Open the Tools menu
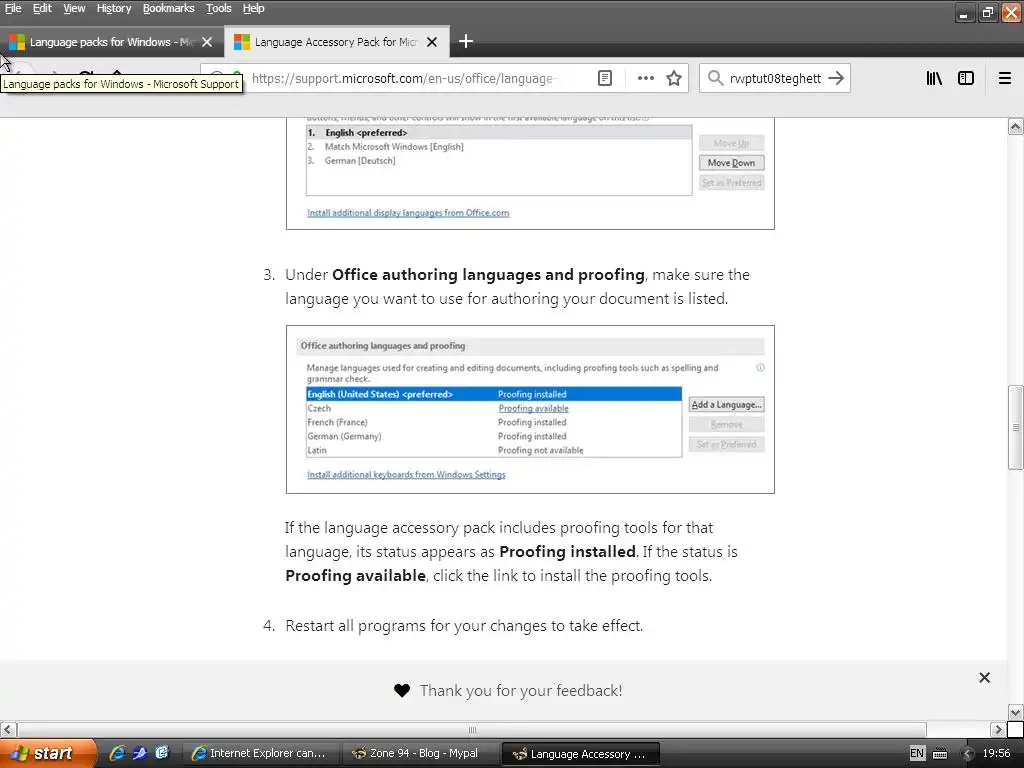Image resolution: width=1024 pixels, height=768 pixels. (218, 8)
